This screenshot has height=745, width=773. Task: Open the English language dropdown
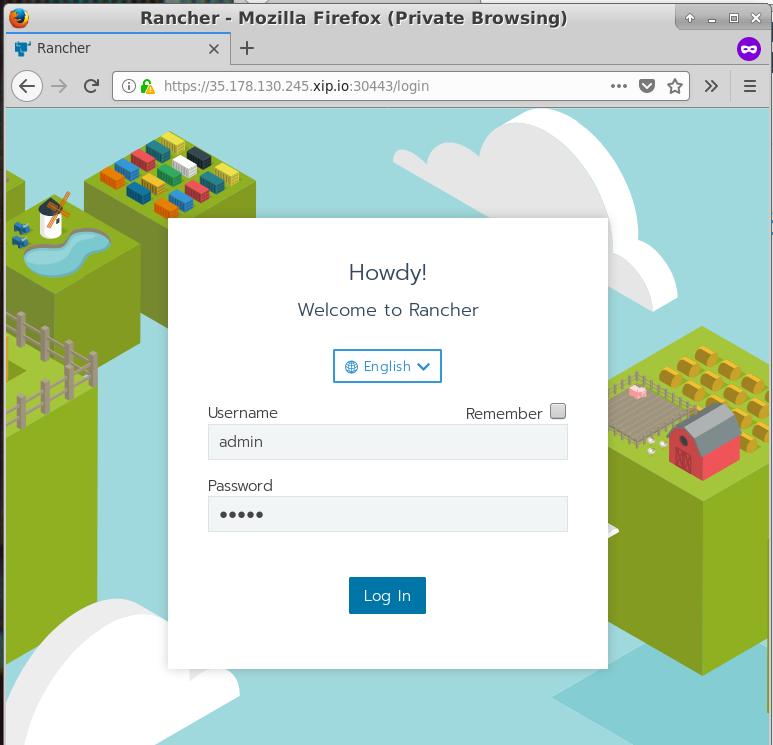[387, 366]
